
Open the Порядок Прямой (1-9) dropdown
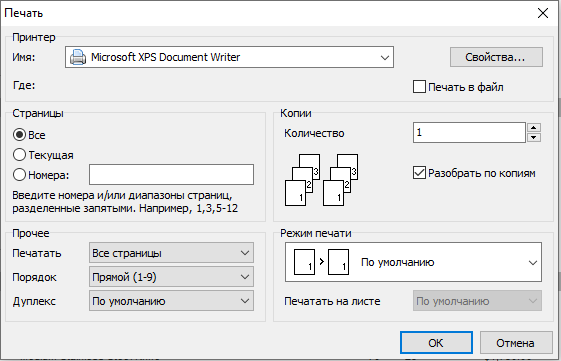171,277
